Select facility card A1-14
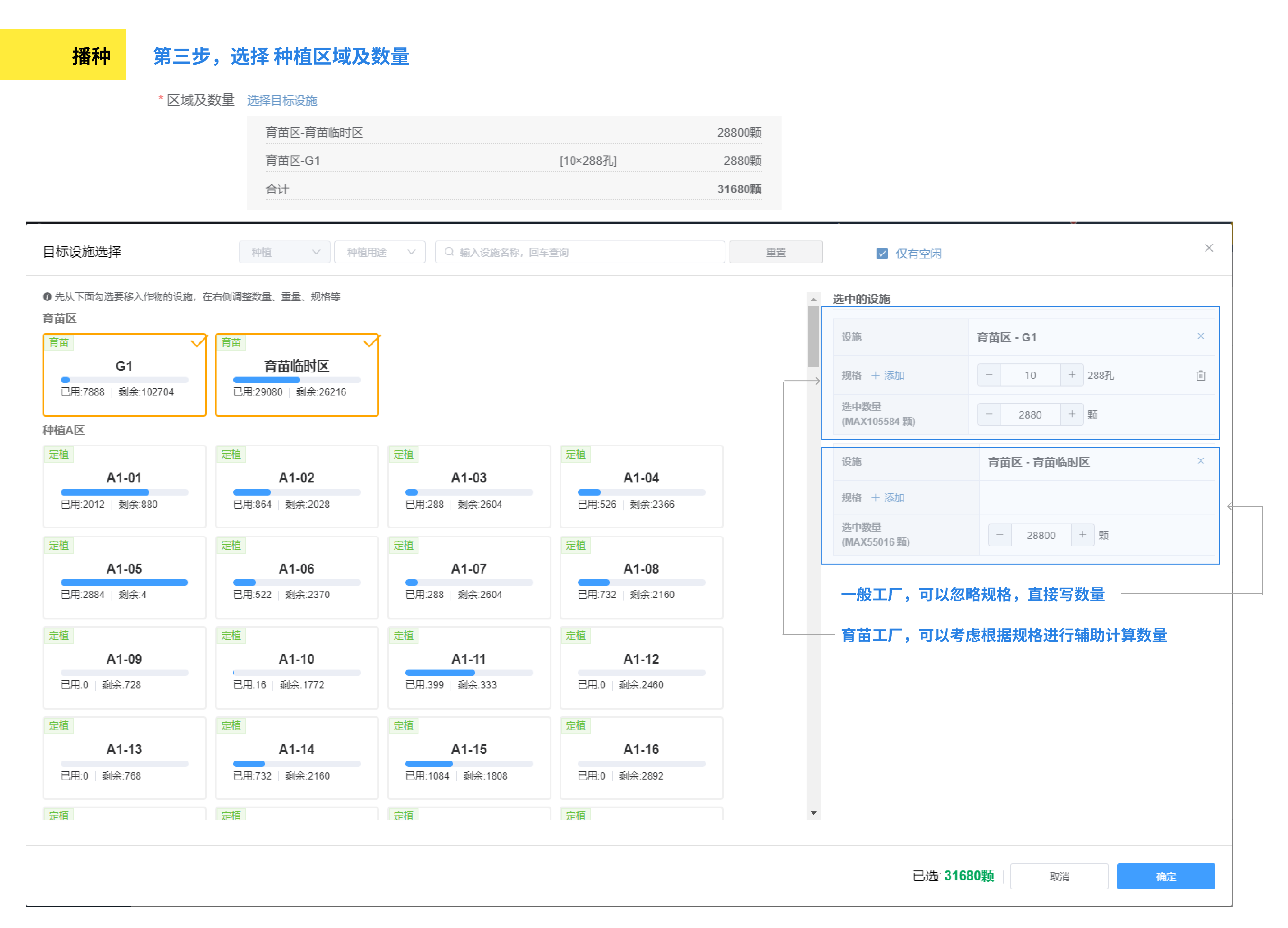 coord(296,758)
